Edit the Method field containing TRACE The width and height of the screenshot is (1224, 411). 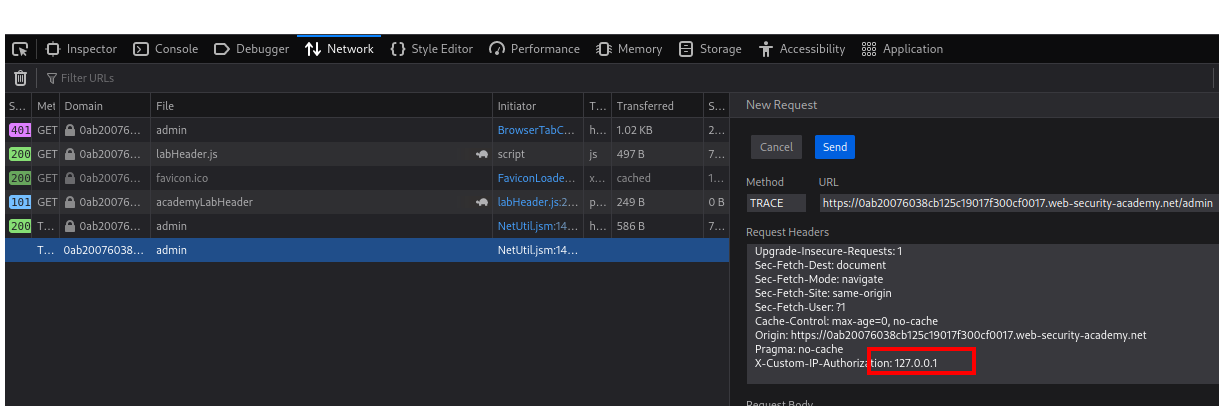(776, 203)
